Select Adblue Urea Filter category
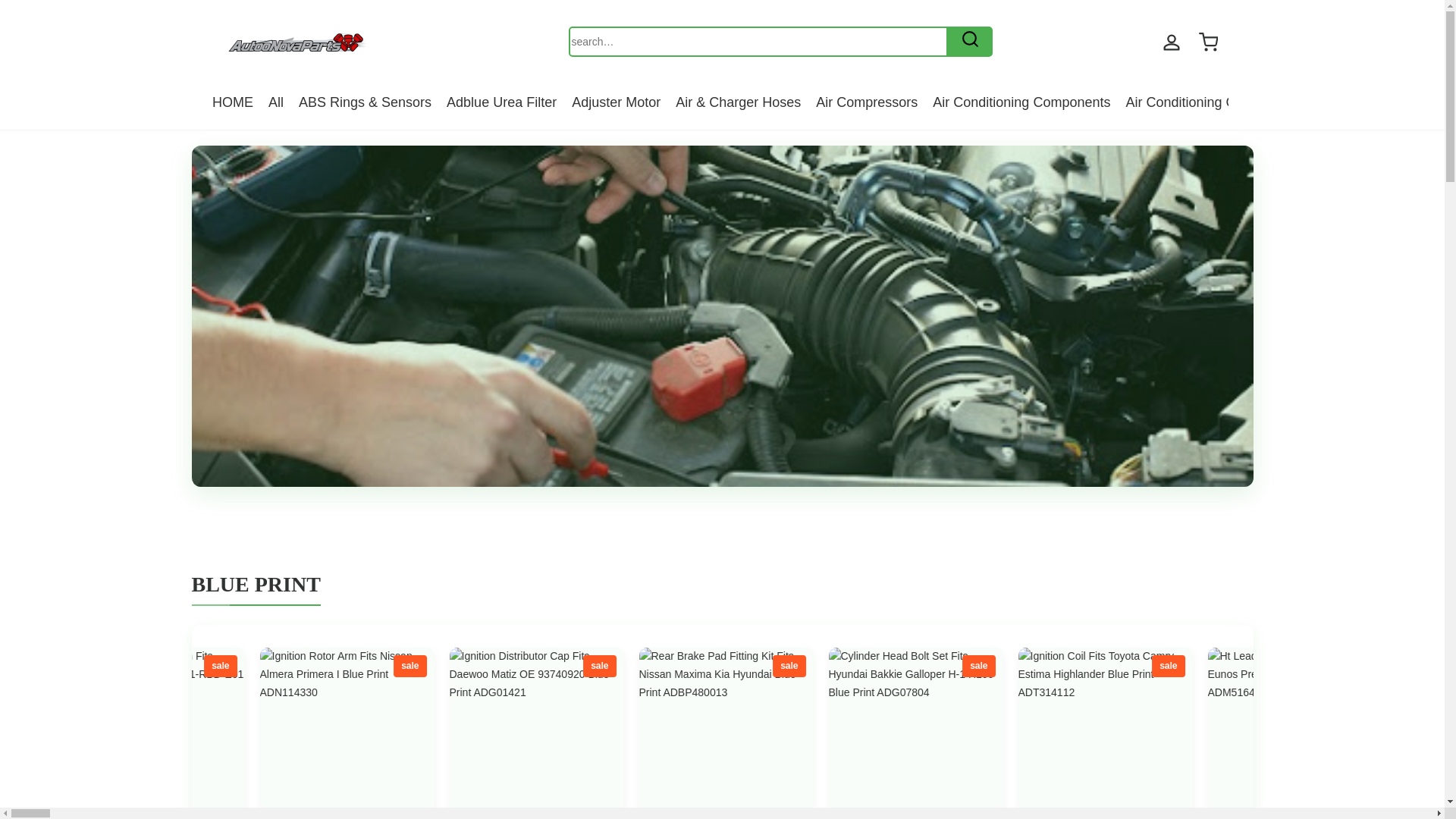Screen dimensions: 1456x819 tap(501, 102)
